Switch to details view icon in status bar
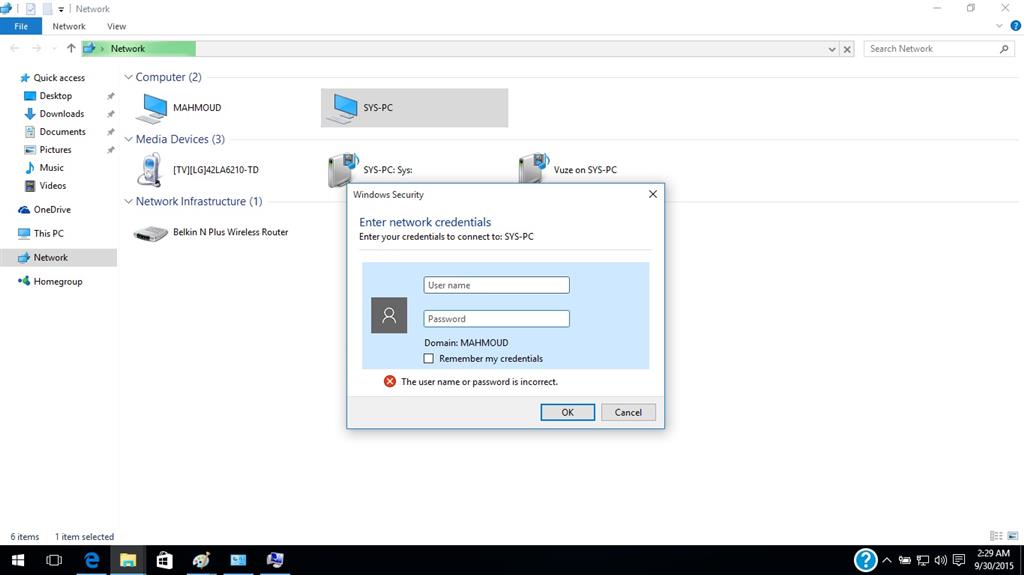Image resolution: width=1024 pixels, height=575 pixels. pos(996,536)
